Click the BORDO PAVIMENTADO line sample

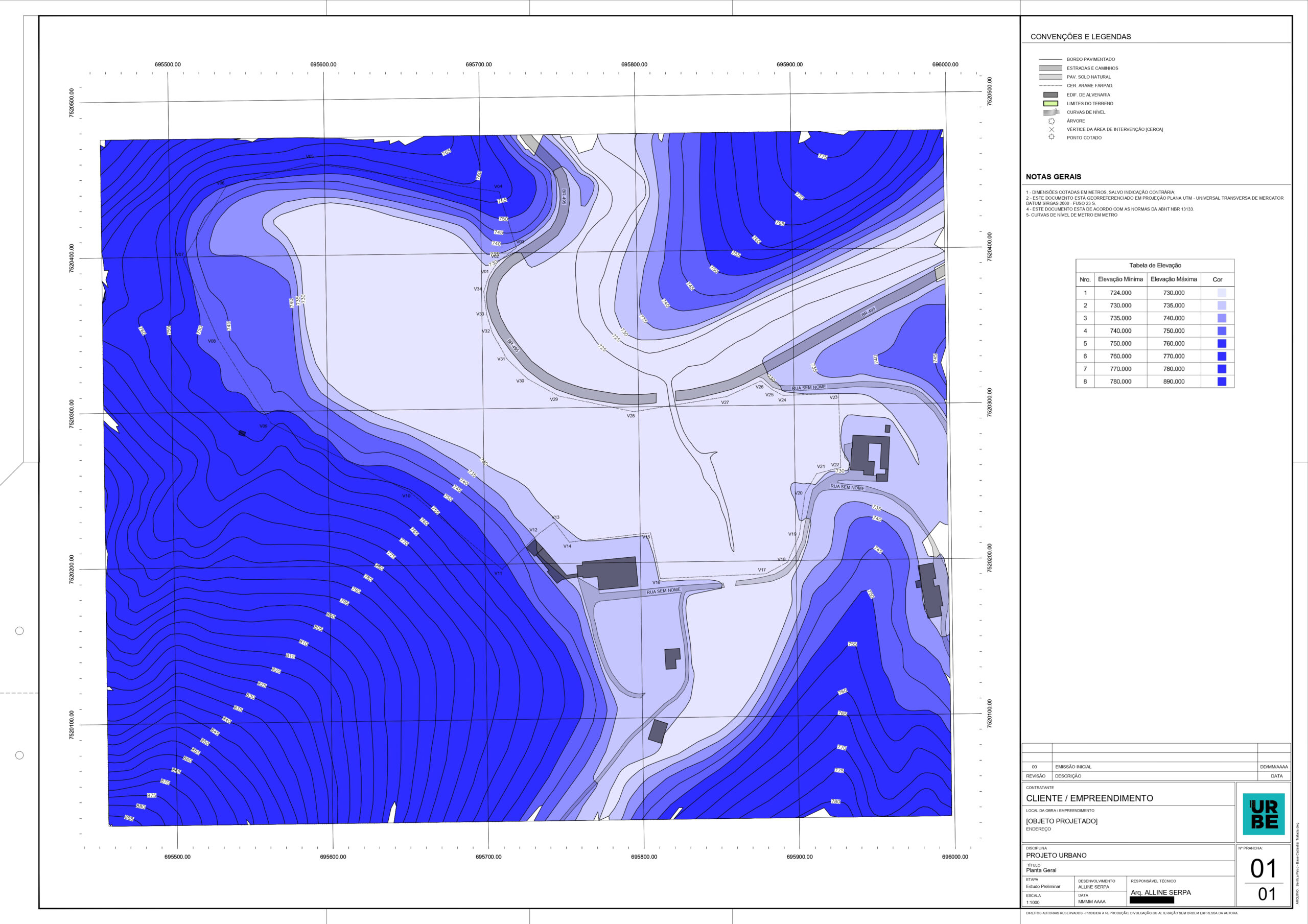click(1050, 59)
